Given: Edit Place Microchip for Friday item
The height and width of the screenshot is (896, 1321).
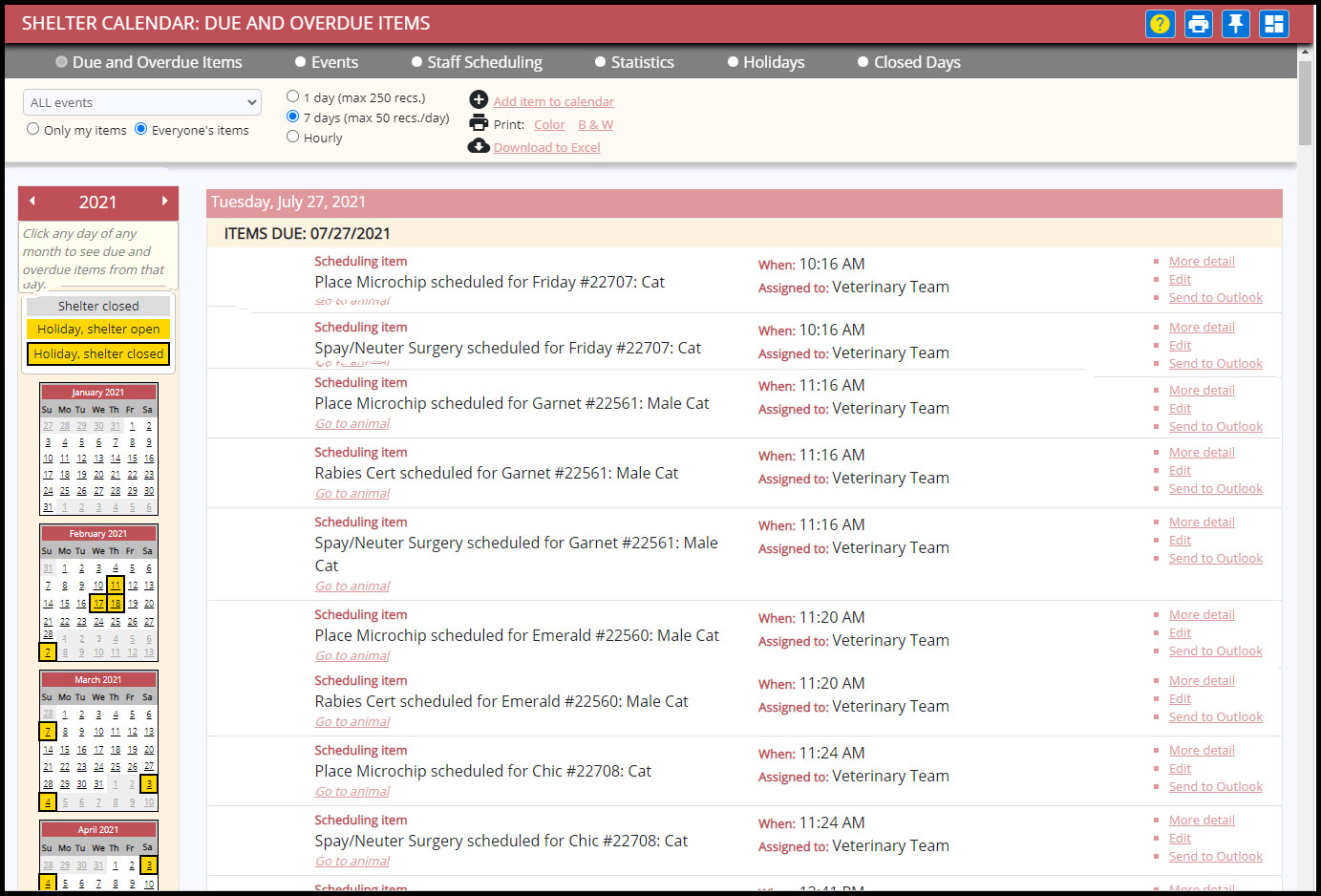Looking at the screenshot, I should click(x=1180, y=279).
